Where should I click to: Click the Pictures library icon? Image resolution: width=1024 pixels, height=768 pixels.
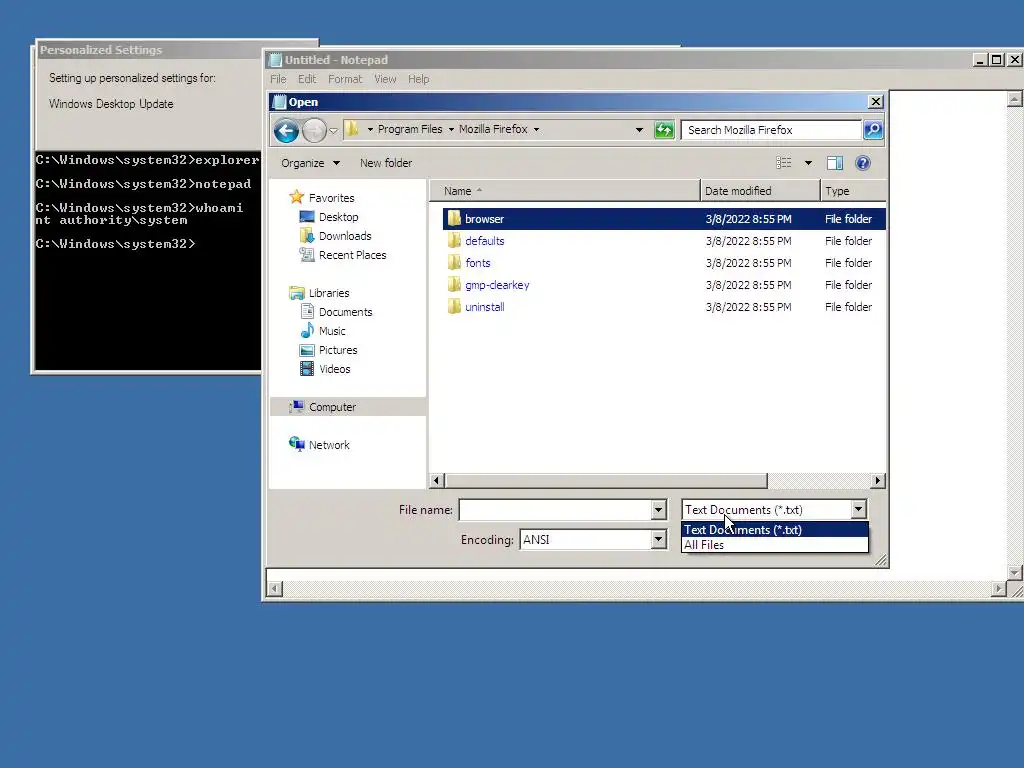pyautogui.click(x=307, y=349)
